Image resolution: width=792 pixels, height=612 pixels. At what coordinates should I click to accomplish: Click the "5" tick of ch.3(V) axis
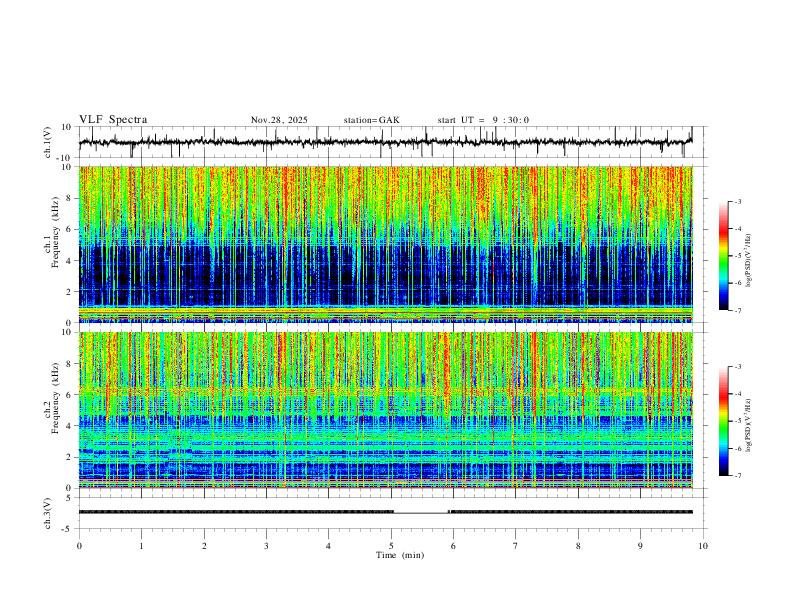pos(70,498)
